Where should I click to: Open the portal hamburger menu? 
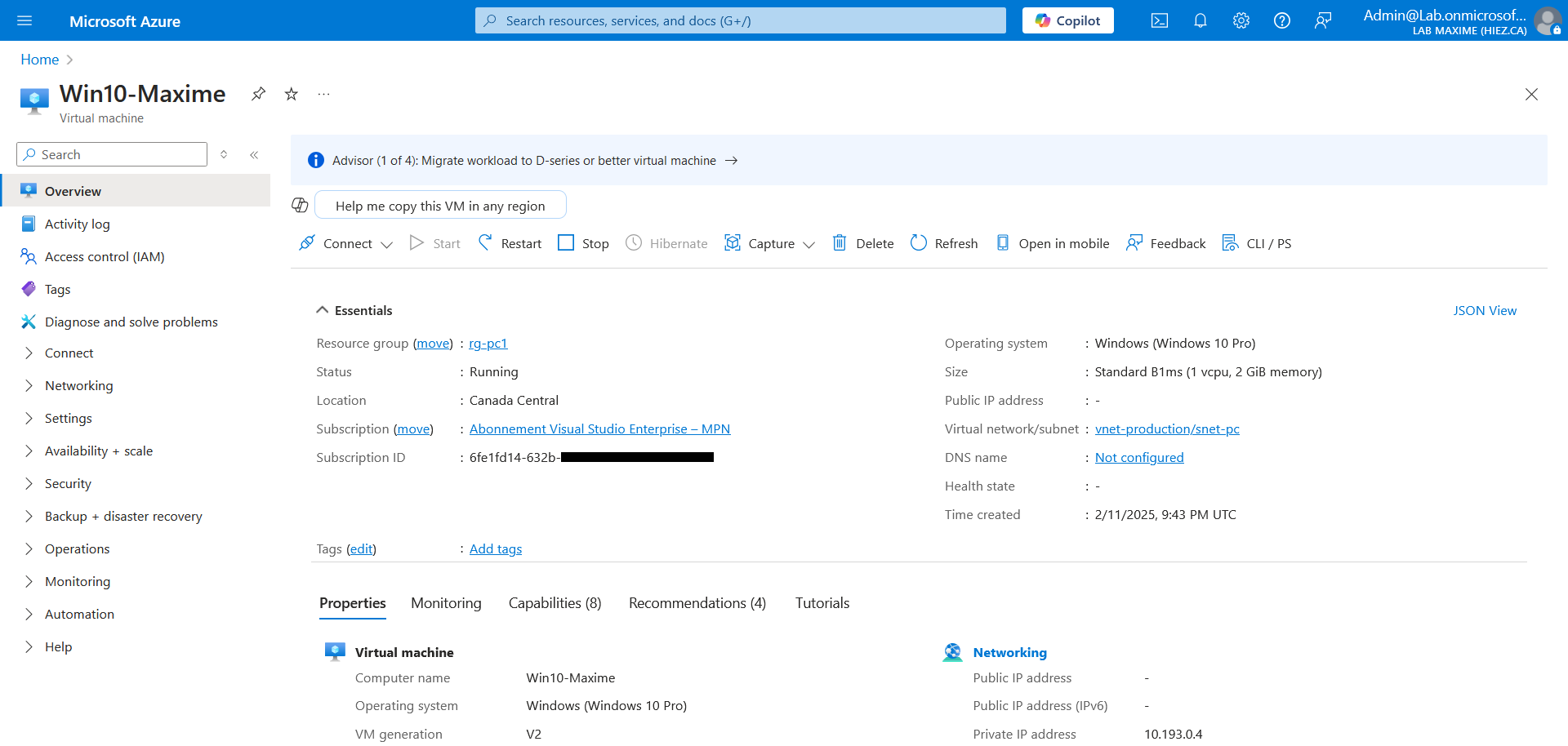click(x=24, y=21)
